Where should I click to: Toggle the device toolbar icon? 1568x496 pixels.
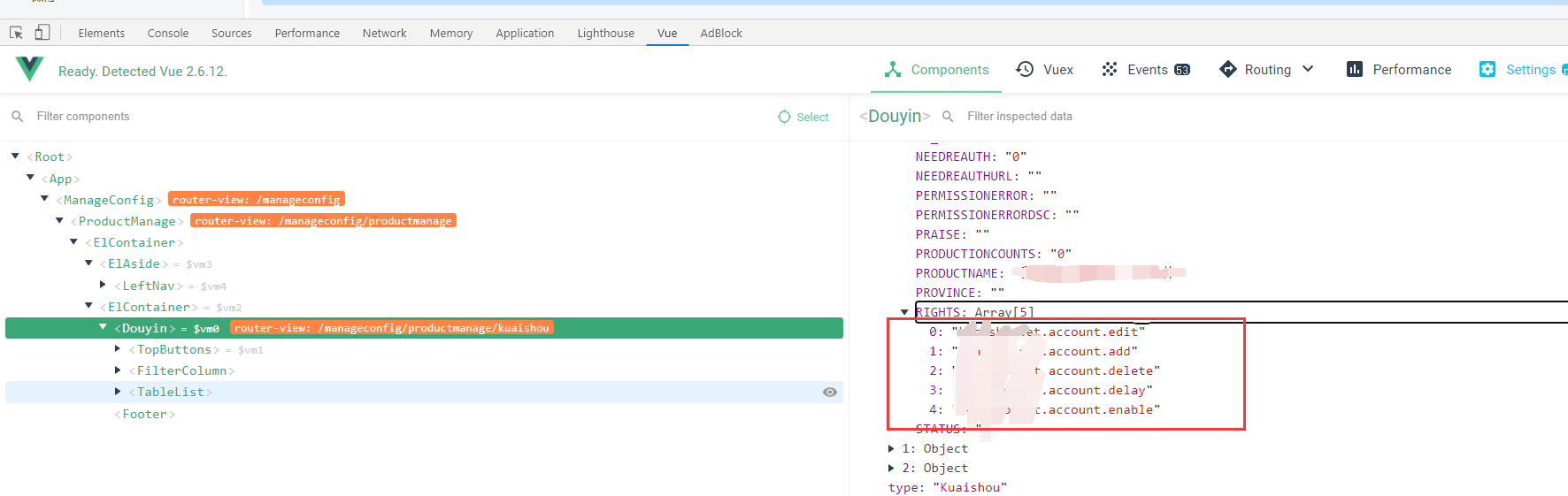pyautogui.click(x=42, y=33)
